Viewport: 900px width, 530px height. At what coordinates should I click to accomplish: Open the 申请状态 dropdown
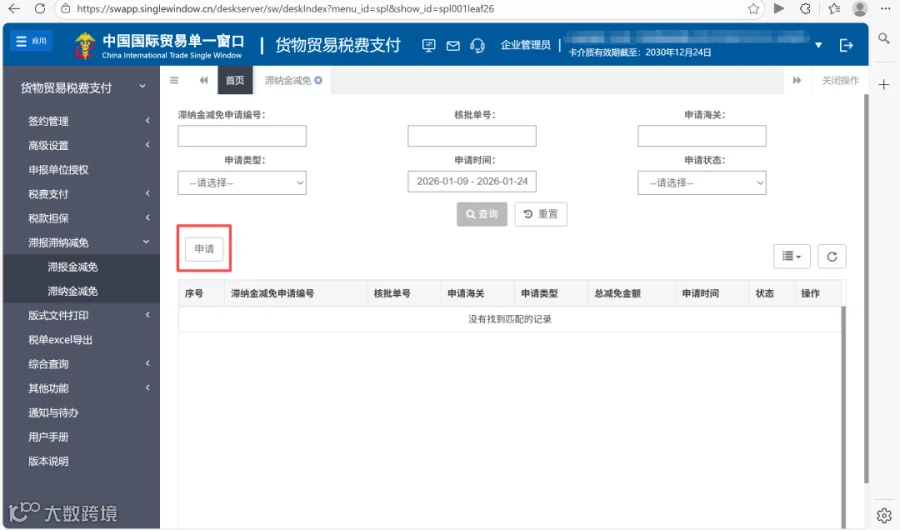(701, 183)
